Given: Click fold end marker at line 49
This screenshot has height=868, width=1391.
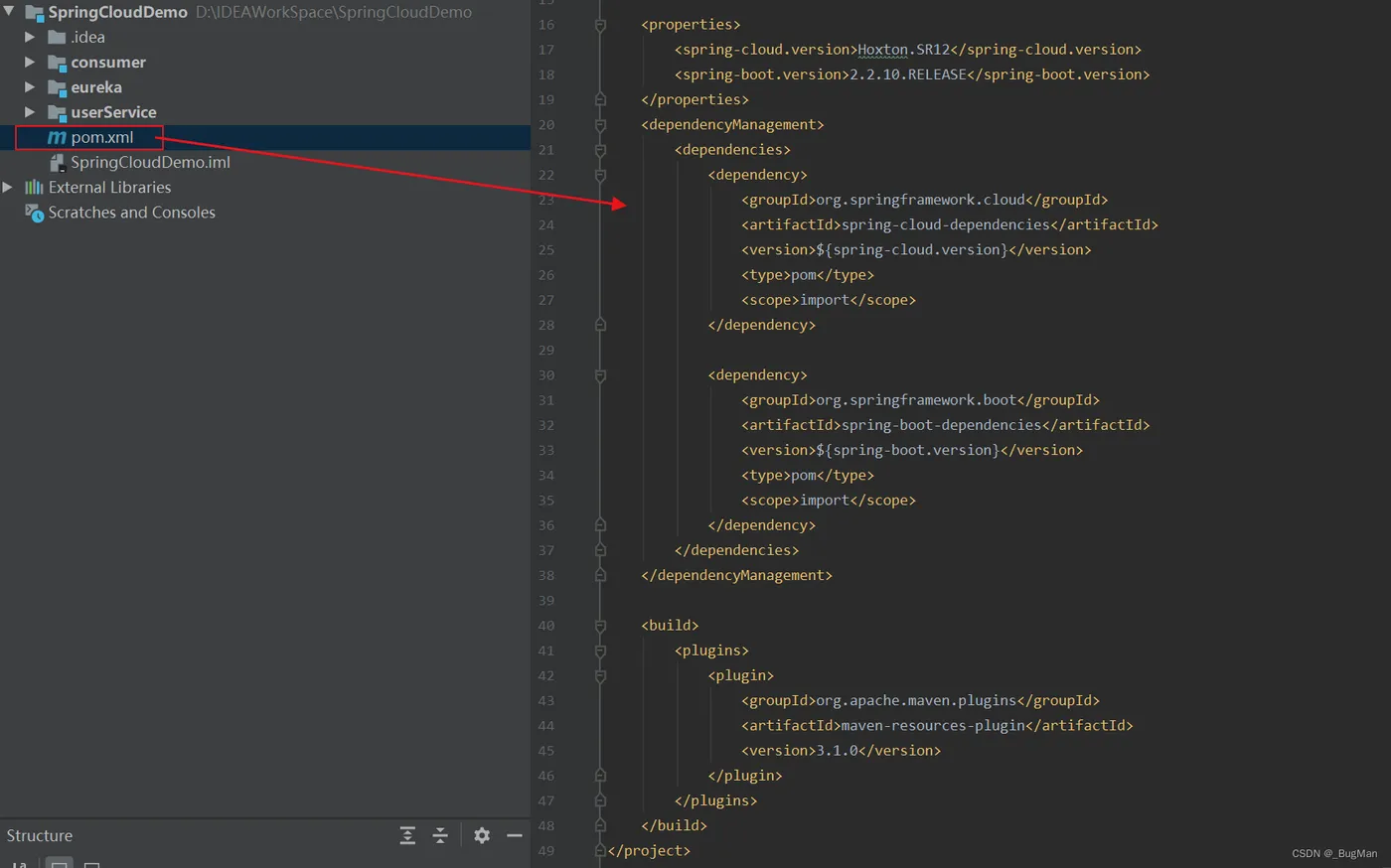Looking at the screenshot, I should [x=600, y=850].
